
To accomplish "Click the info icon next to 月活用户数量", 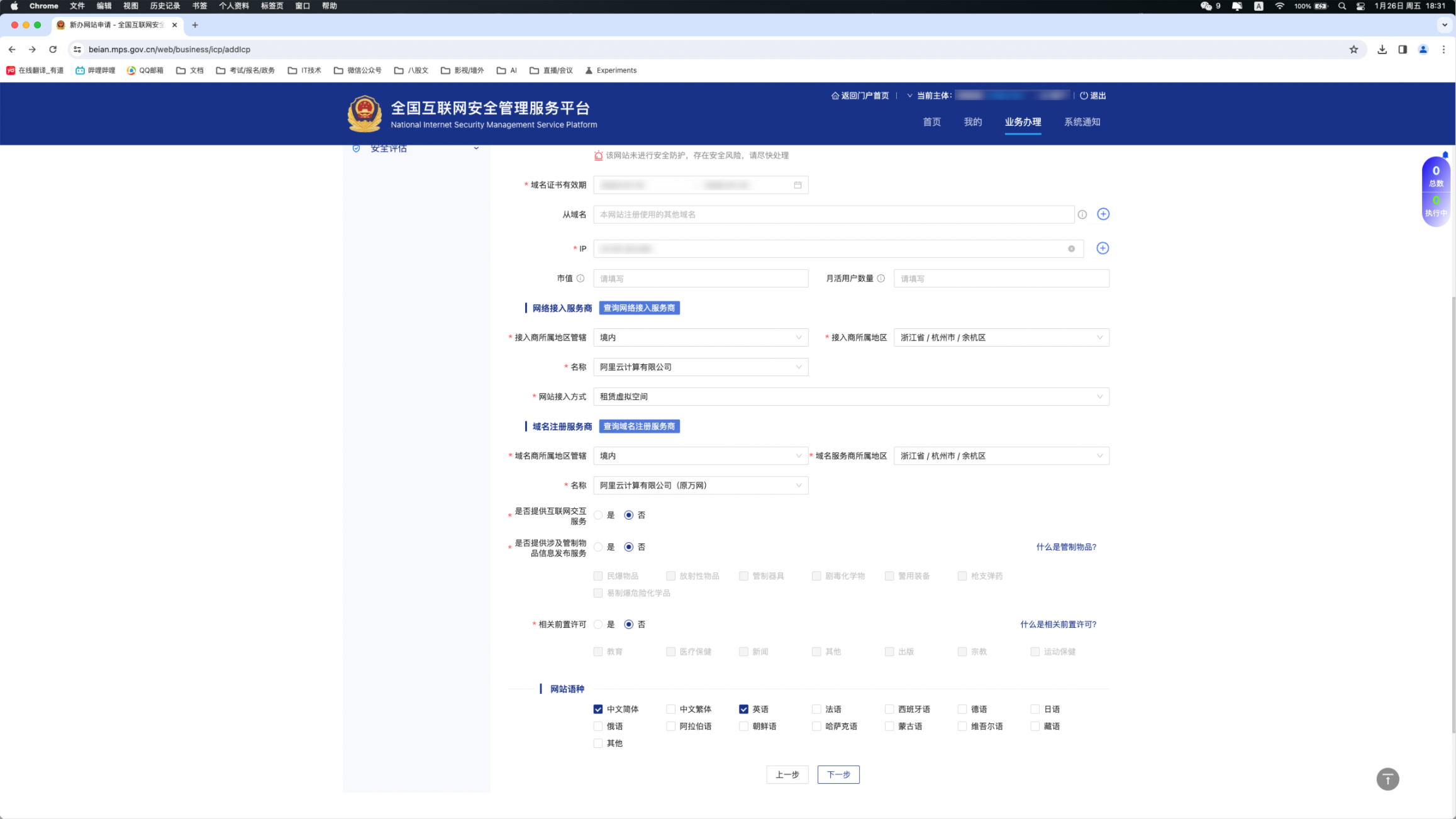I will (881, 277).
